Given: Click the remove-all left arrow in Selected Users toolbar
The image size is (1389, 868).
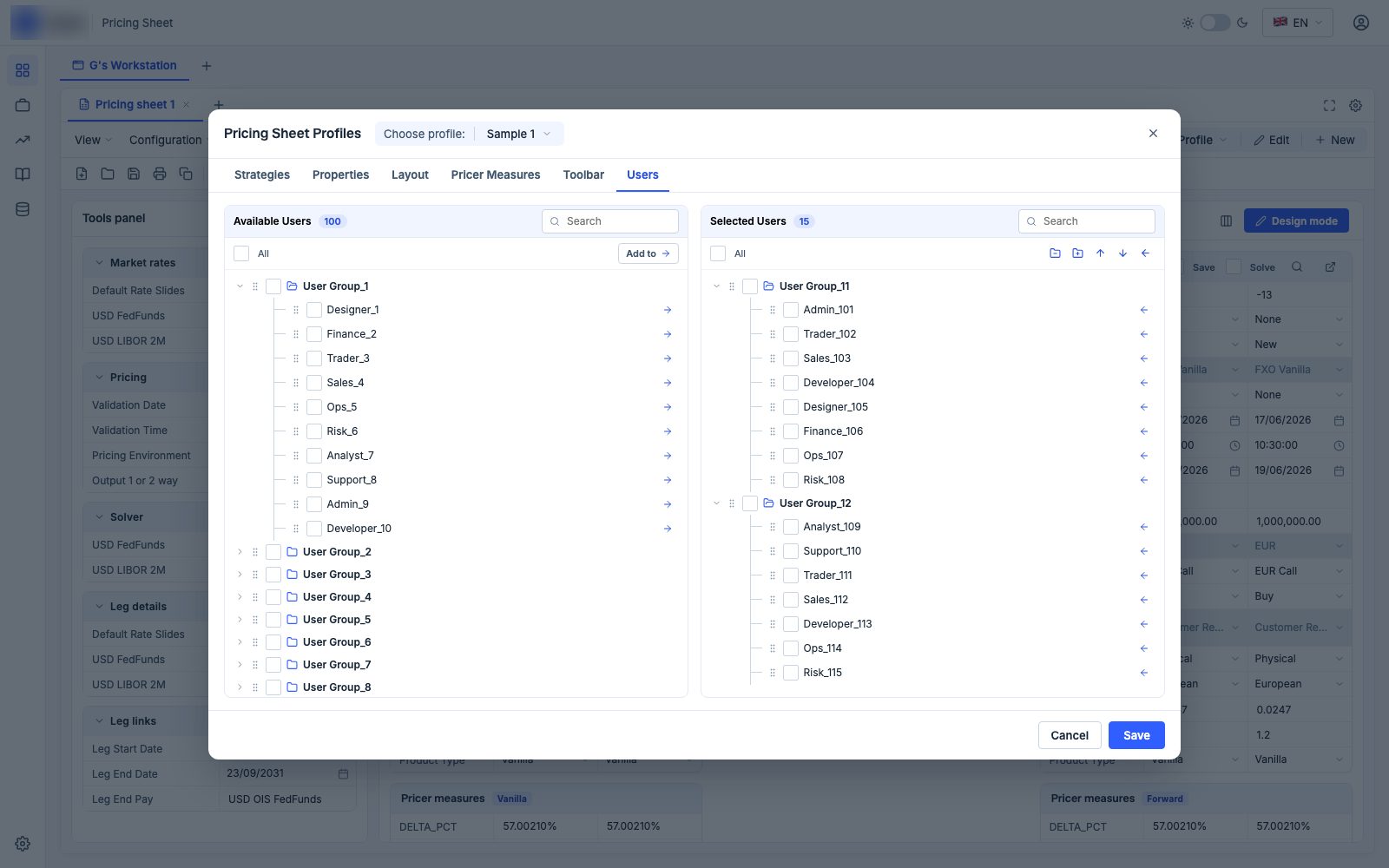Looking at the screenshot, I should [x=1145, y=253].
